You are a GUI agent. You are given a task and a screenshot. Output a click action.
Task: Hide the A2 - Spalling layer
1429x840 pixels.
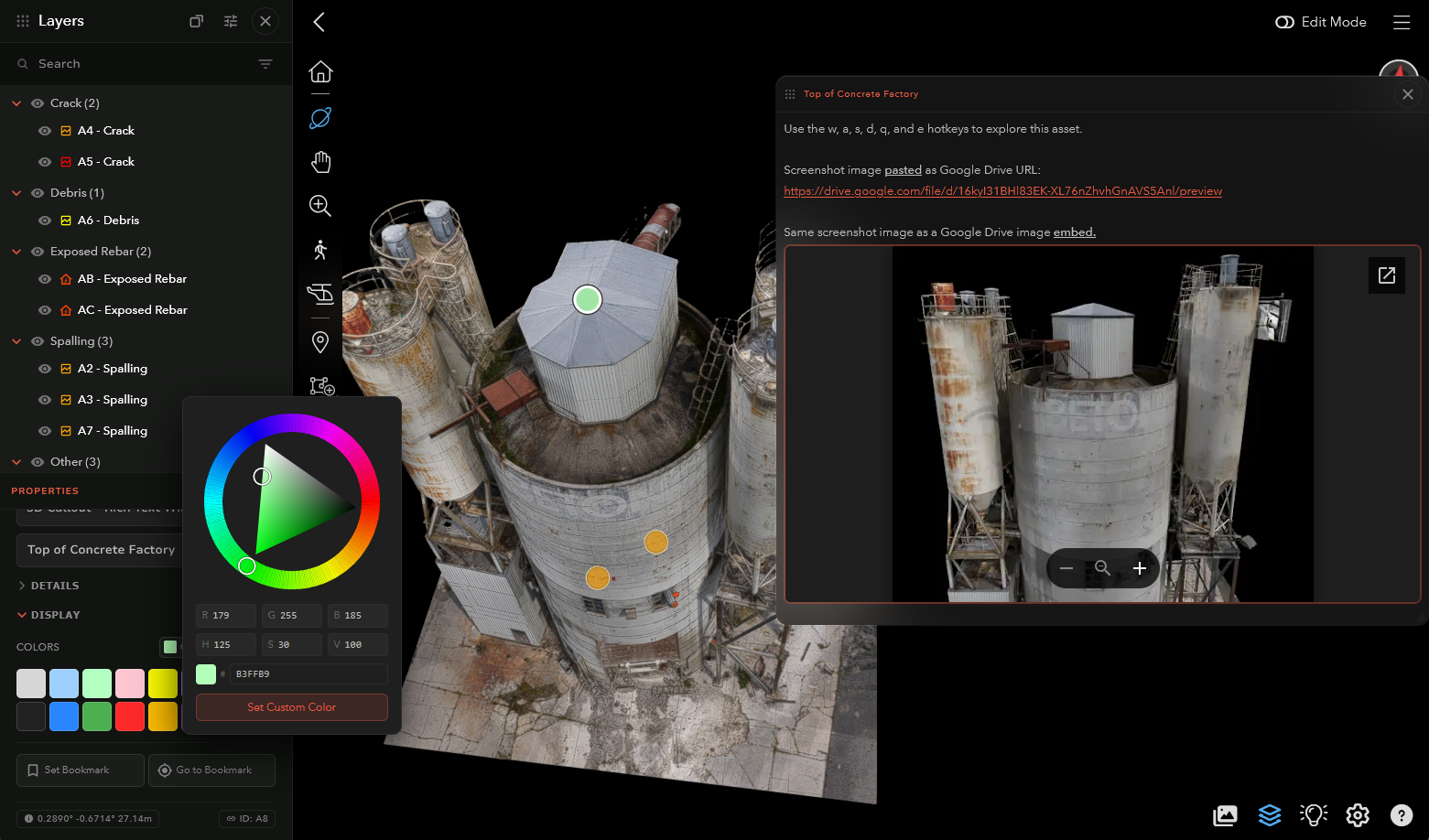click(x=44, y=369)
